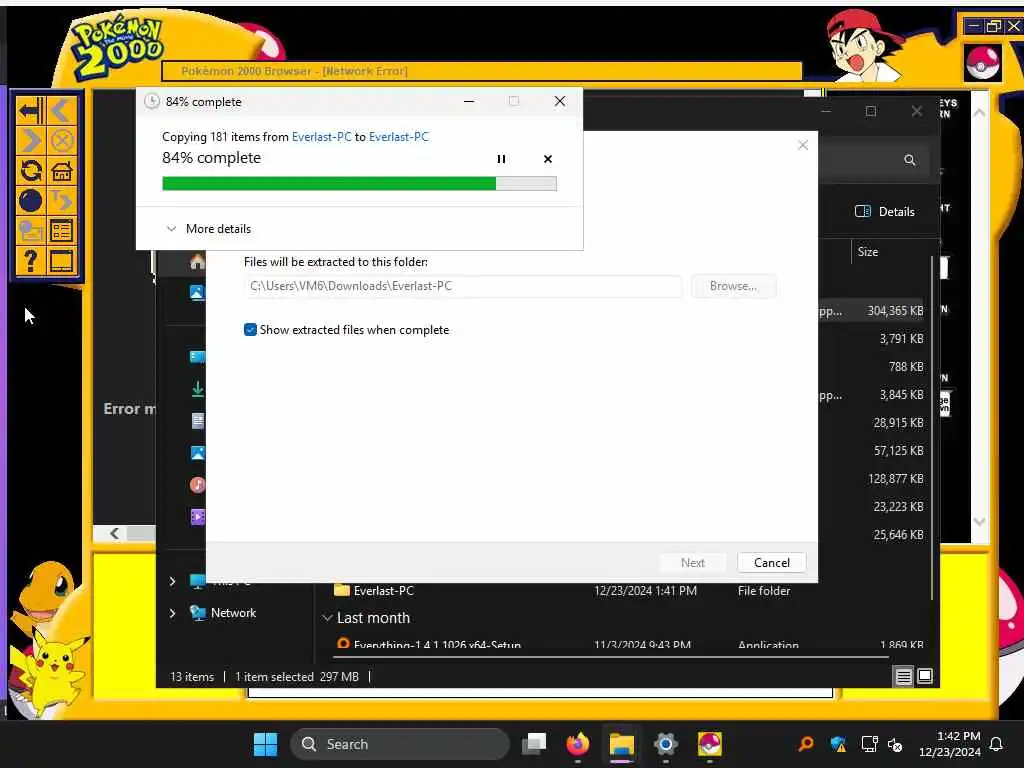Click the T-arrow icon in Pokémon toolbar
The height and width of the screenshot is (768, 1024).
pyautogui.click(x=62, y=200)
